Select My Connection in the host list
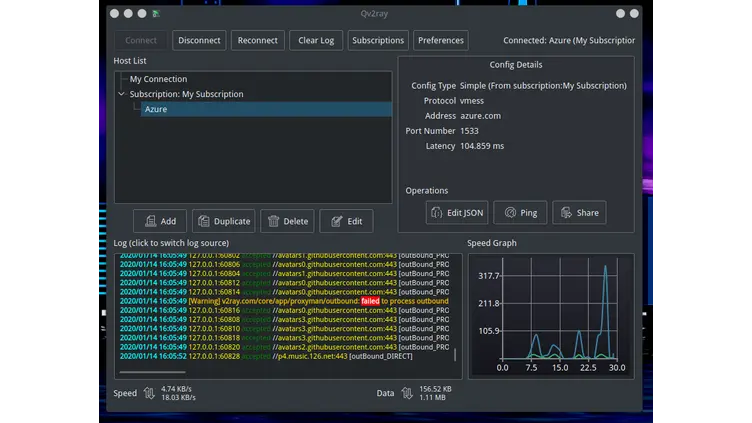The height and width of the screenshot is (423, 752). click(x=158, y=79)
